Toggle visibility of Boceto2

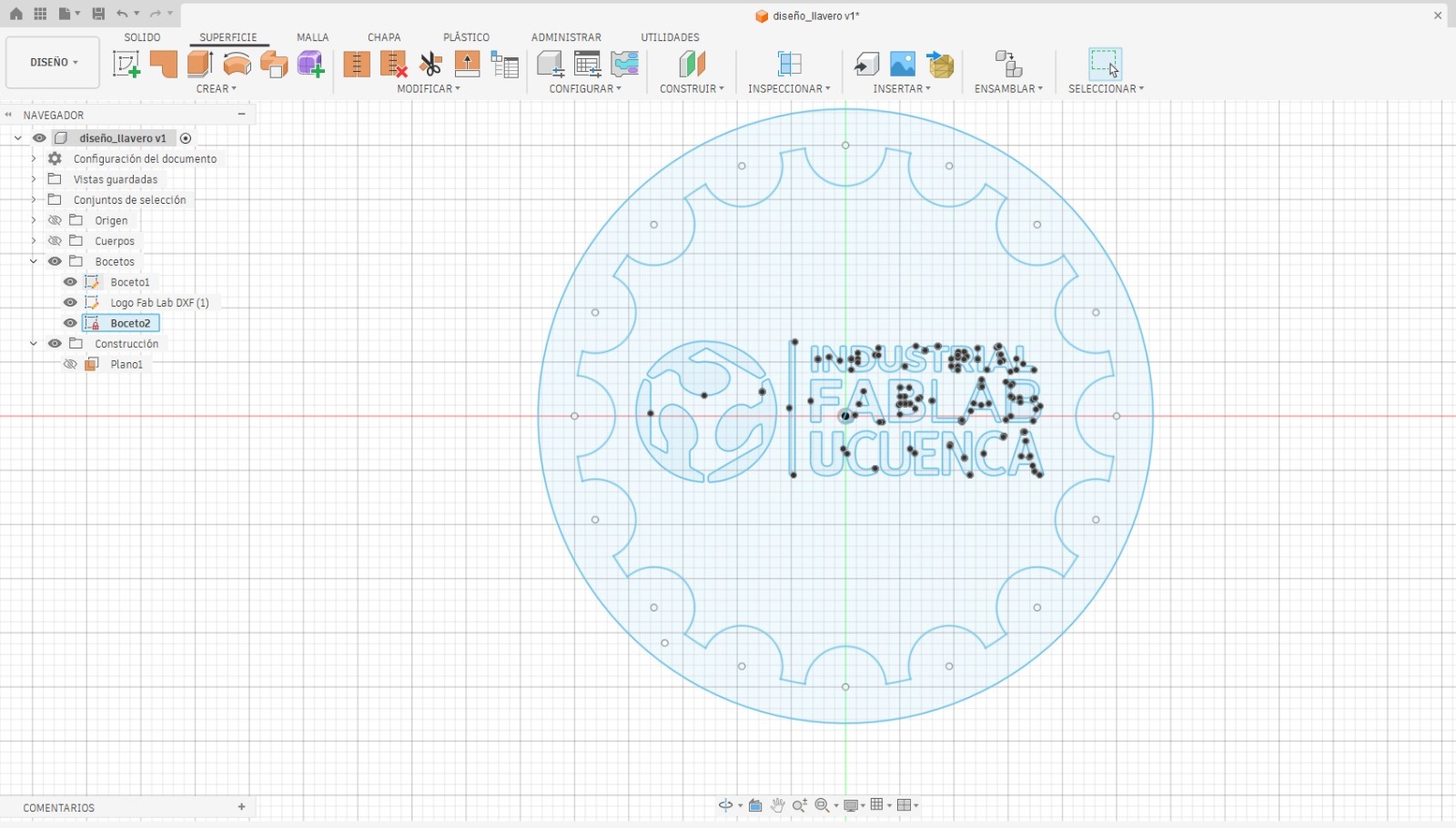[x=70, y=323]
